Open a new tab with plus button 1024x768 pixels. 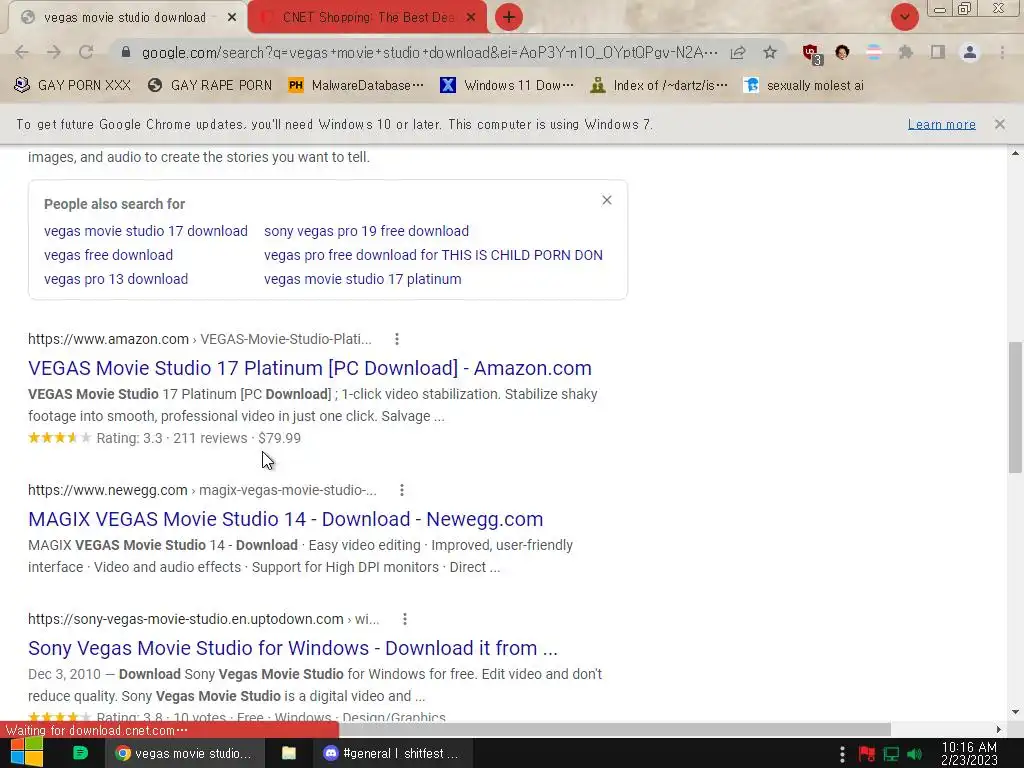click(509, 17)
